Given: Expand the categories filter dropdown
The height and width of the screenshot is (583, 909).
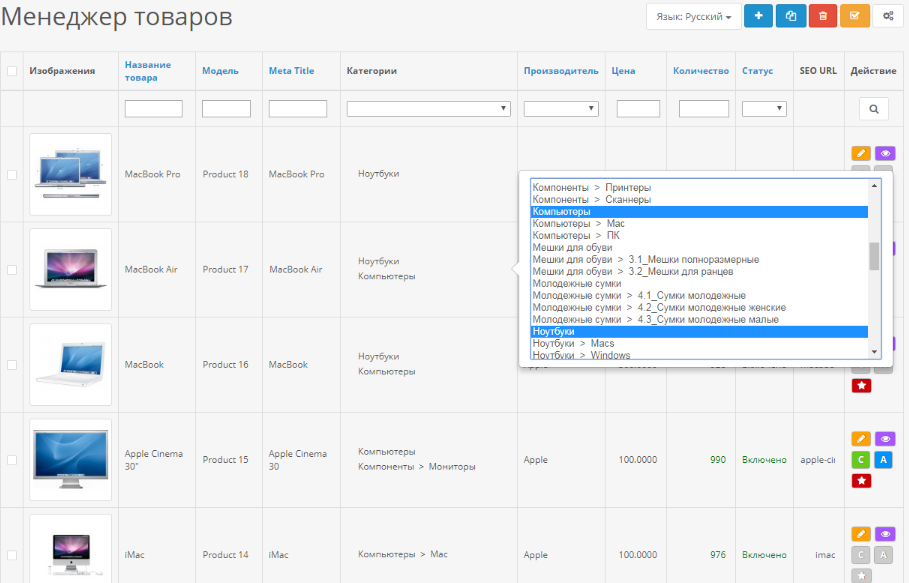Looking at the screenshot, I should pos(428,109).
